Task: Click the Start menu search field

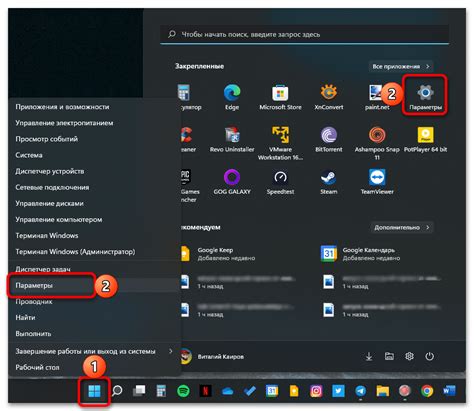Action: pyautogui.click(x=304, y=34)
